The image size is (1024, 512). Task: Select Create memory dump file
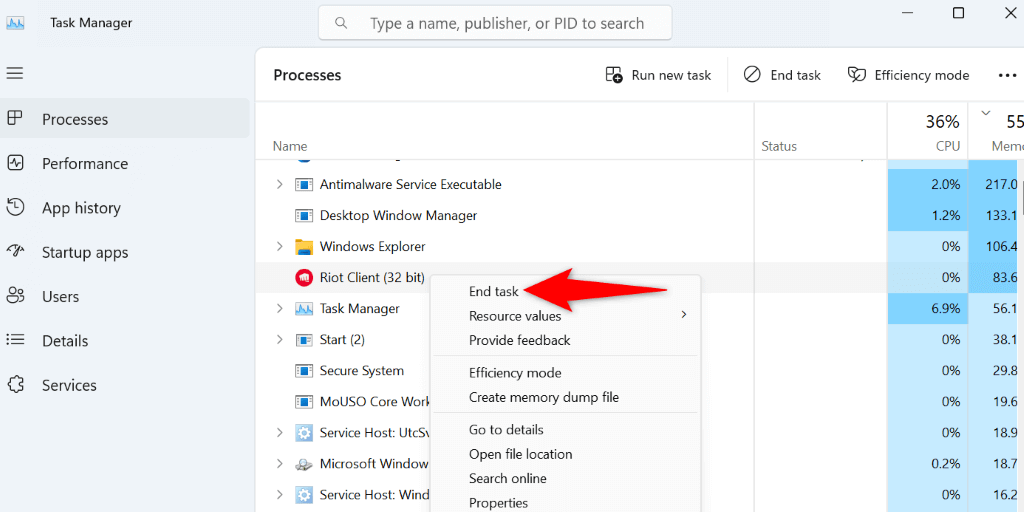tap(544, 397)
